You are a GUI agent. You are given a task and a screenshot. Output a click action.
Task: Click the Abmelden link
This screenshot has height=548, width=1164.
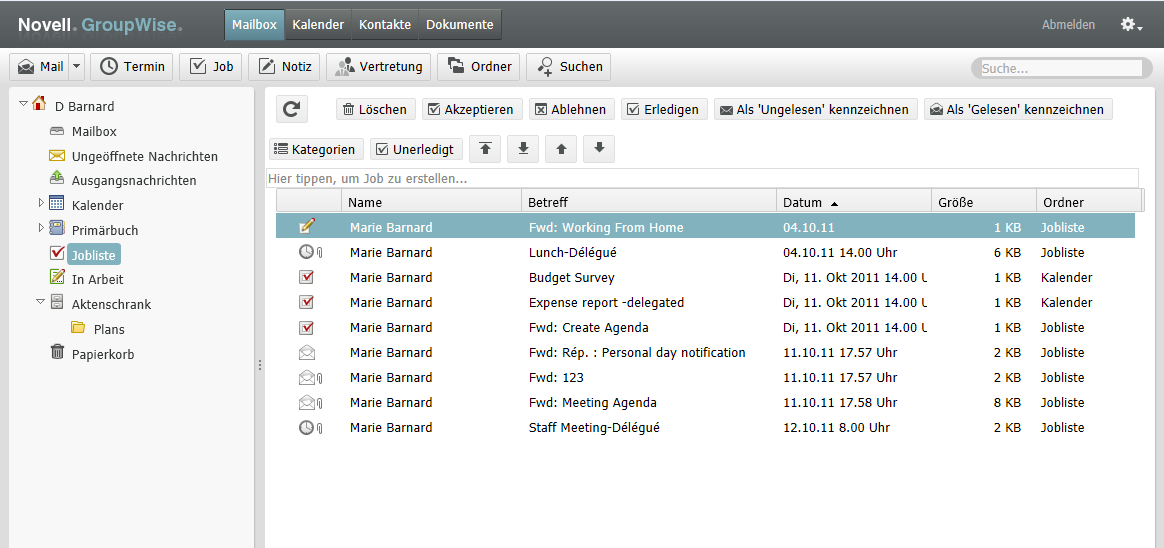1068,25
